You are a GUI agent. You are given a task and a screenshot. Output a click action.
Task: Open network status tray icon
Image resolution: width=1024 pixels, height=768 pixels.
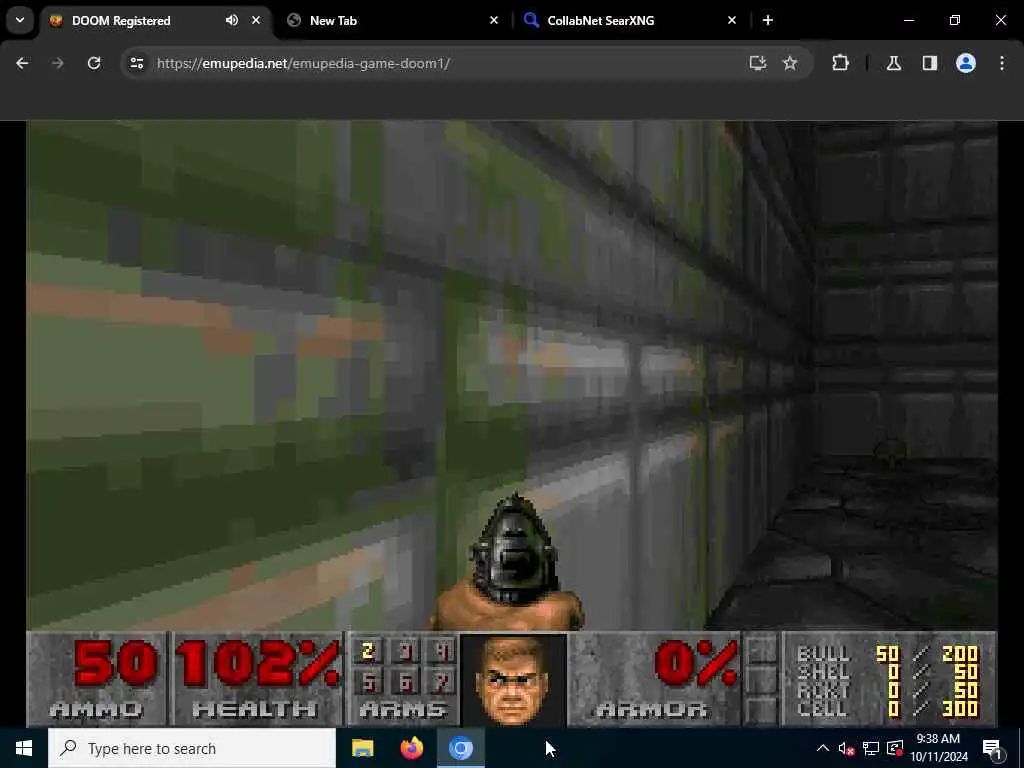871,748
